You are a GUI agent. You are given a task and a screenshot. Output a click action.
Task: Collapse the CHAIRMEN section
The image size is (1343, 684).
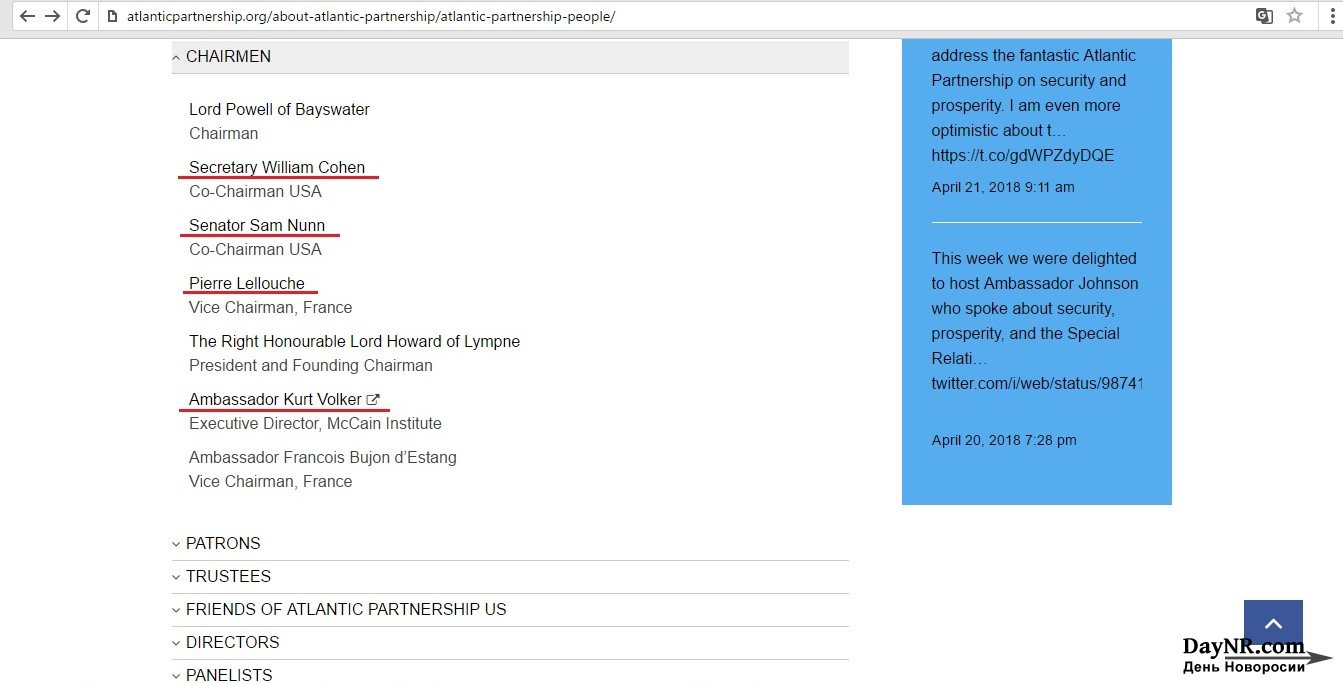(510, 57)
